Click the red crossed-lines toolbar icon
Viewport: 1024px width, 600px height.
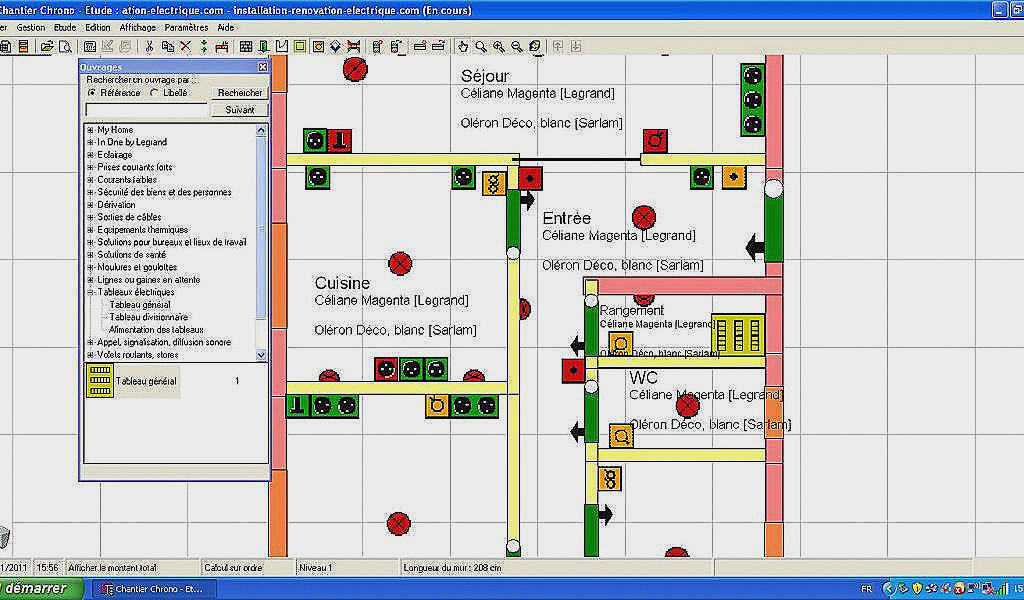coord(353,46)
